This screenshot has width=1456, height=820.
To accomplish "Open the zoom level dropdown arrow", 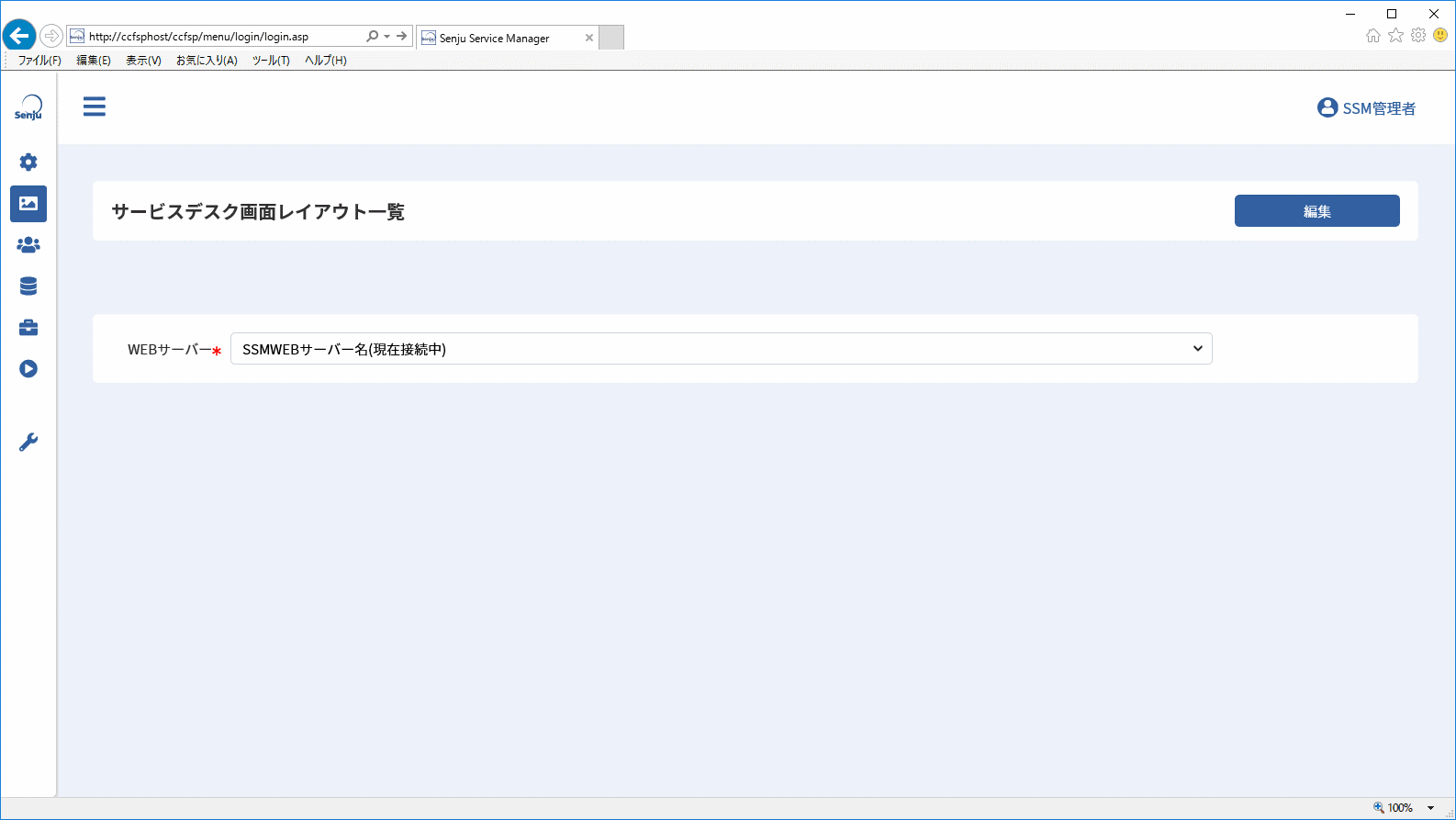I will [x=1430, y=808].
